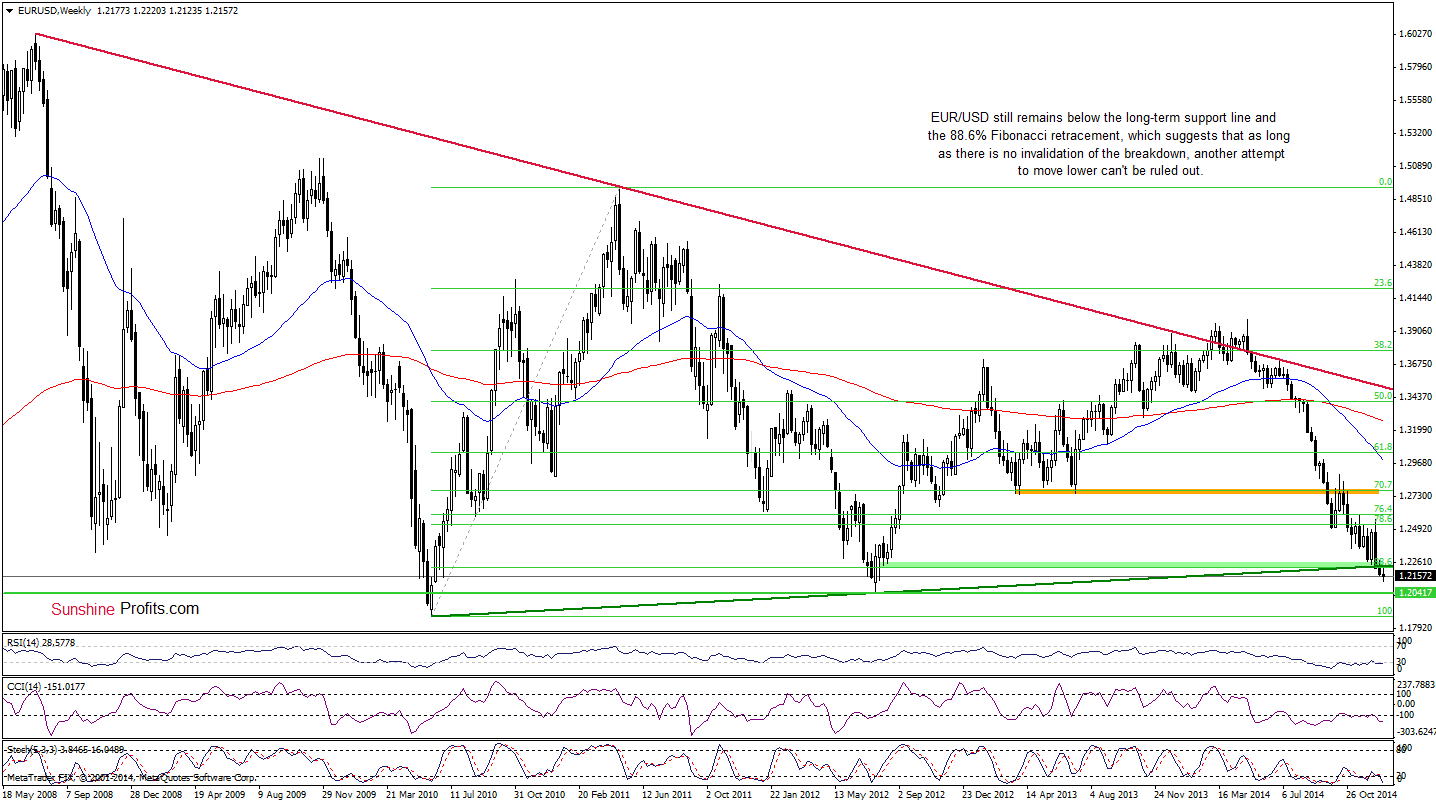1436x803 pixels.
Task: Select the 100 Fibonacci level label
Action: coord(1385,610)
